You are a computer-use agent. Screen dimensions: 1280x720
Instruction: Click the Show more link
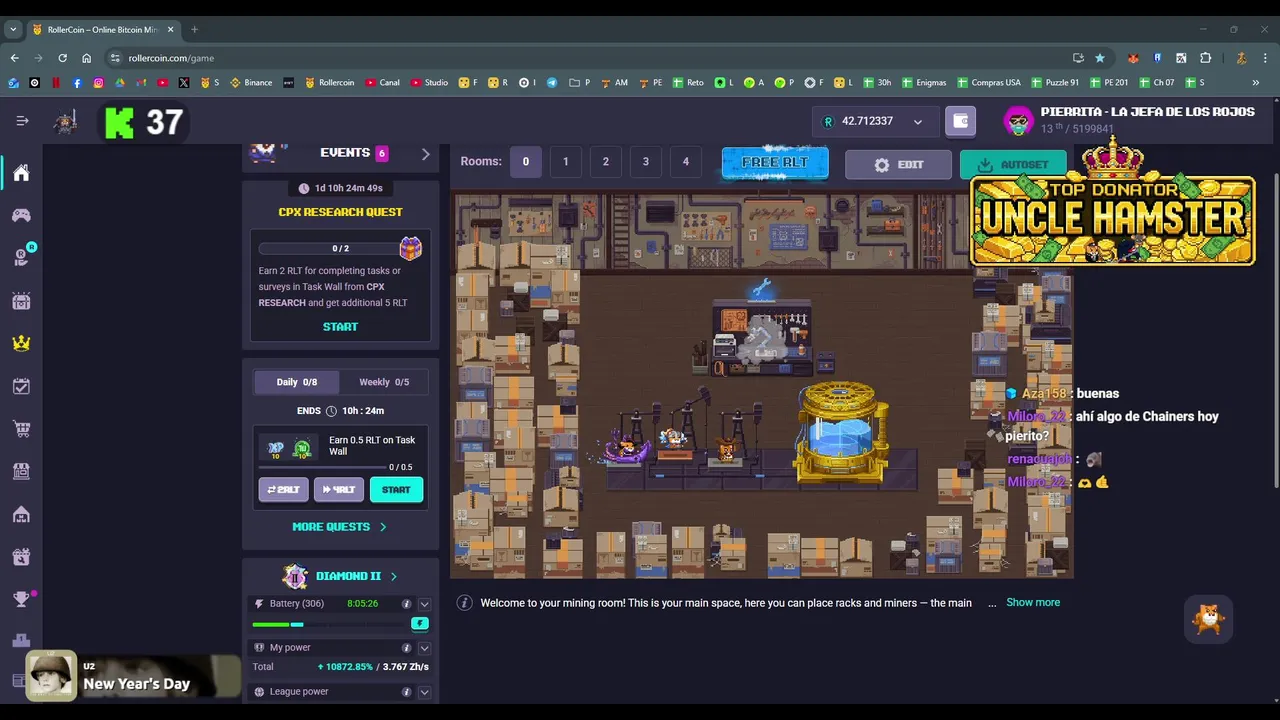pos(1033,602)
